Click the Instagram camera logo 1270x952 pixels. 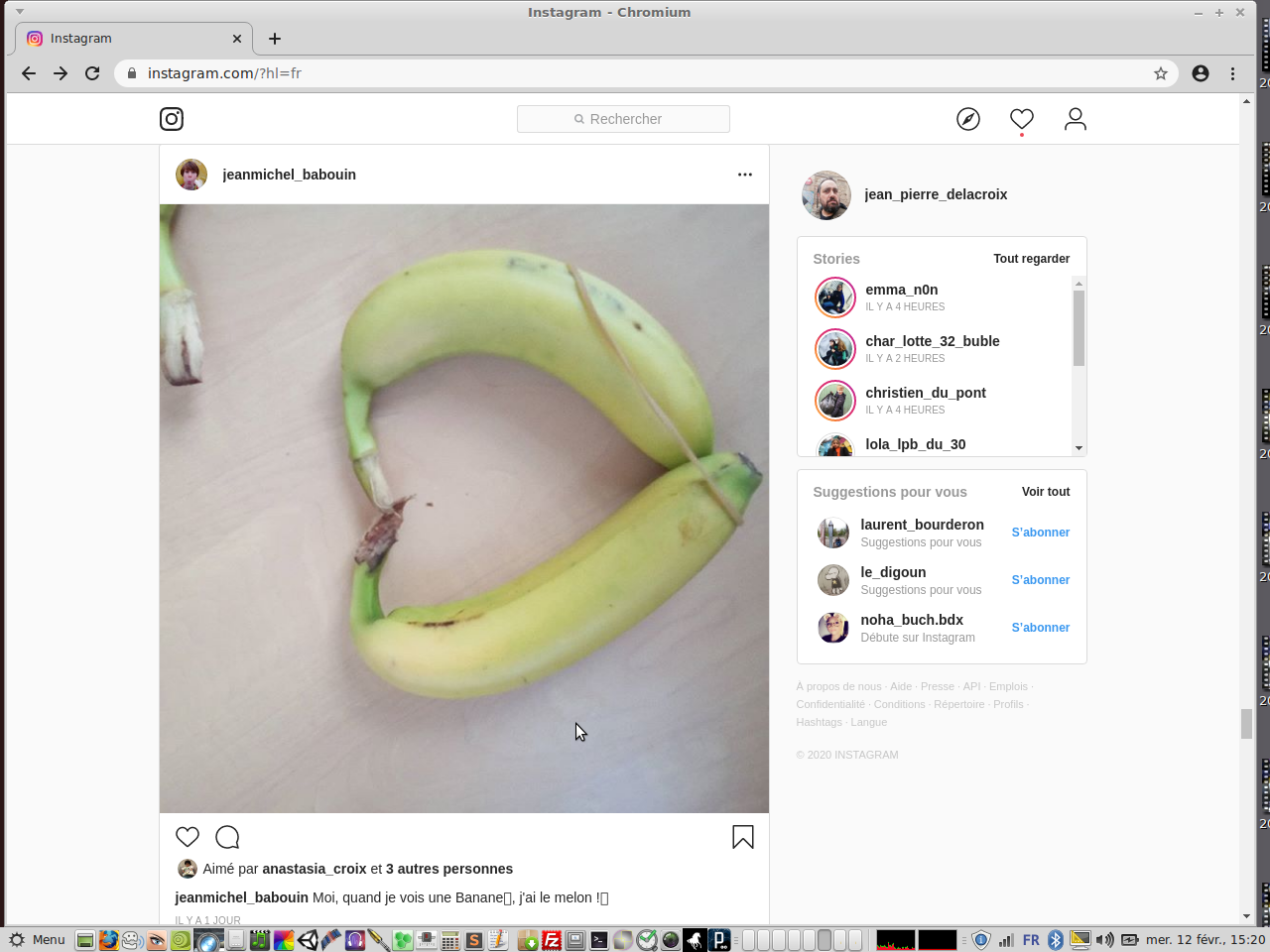(172, 119)
